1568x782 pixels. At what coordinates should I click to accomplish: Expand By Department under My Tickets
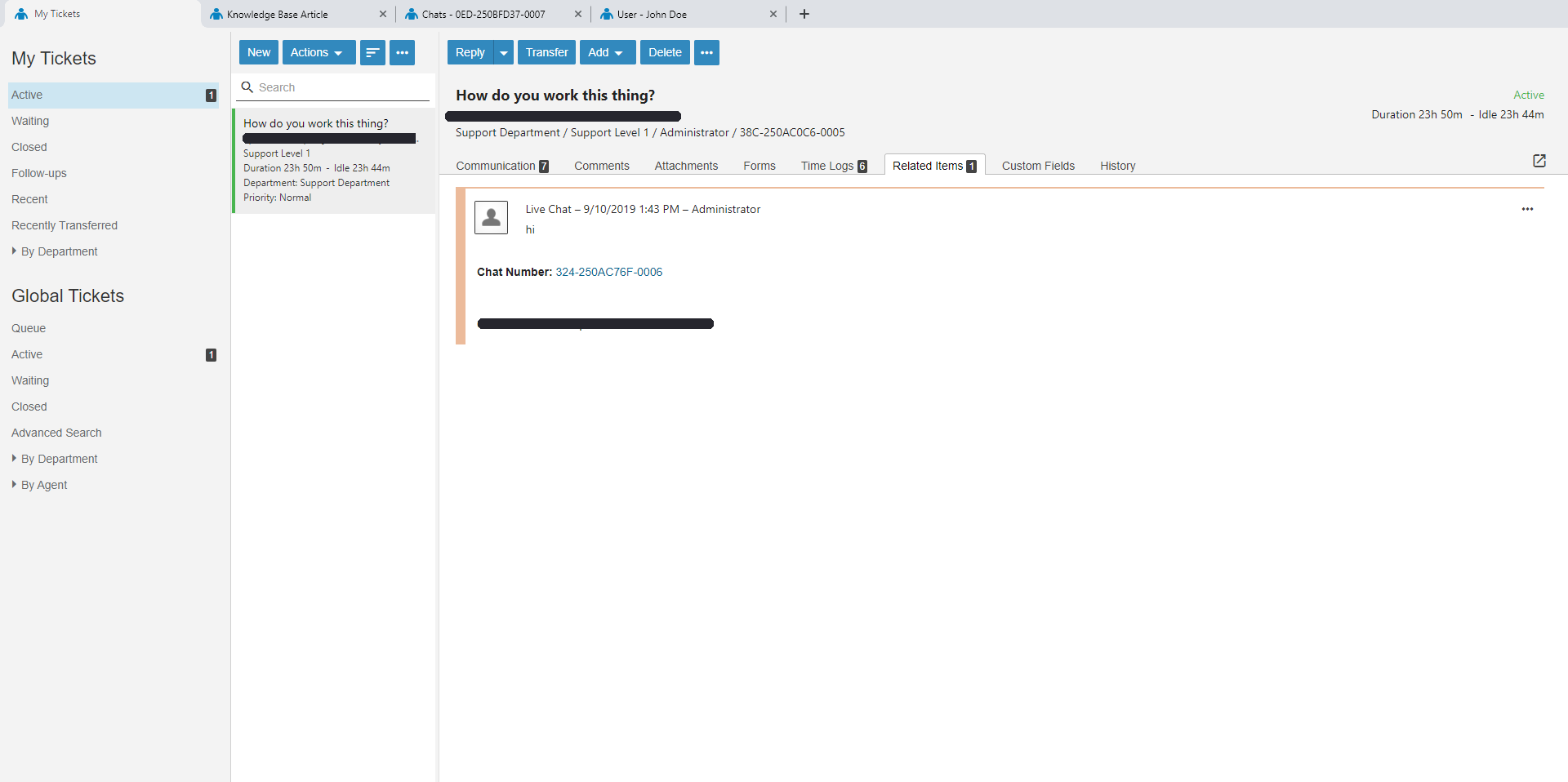[x=59, y=251]
